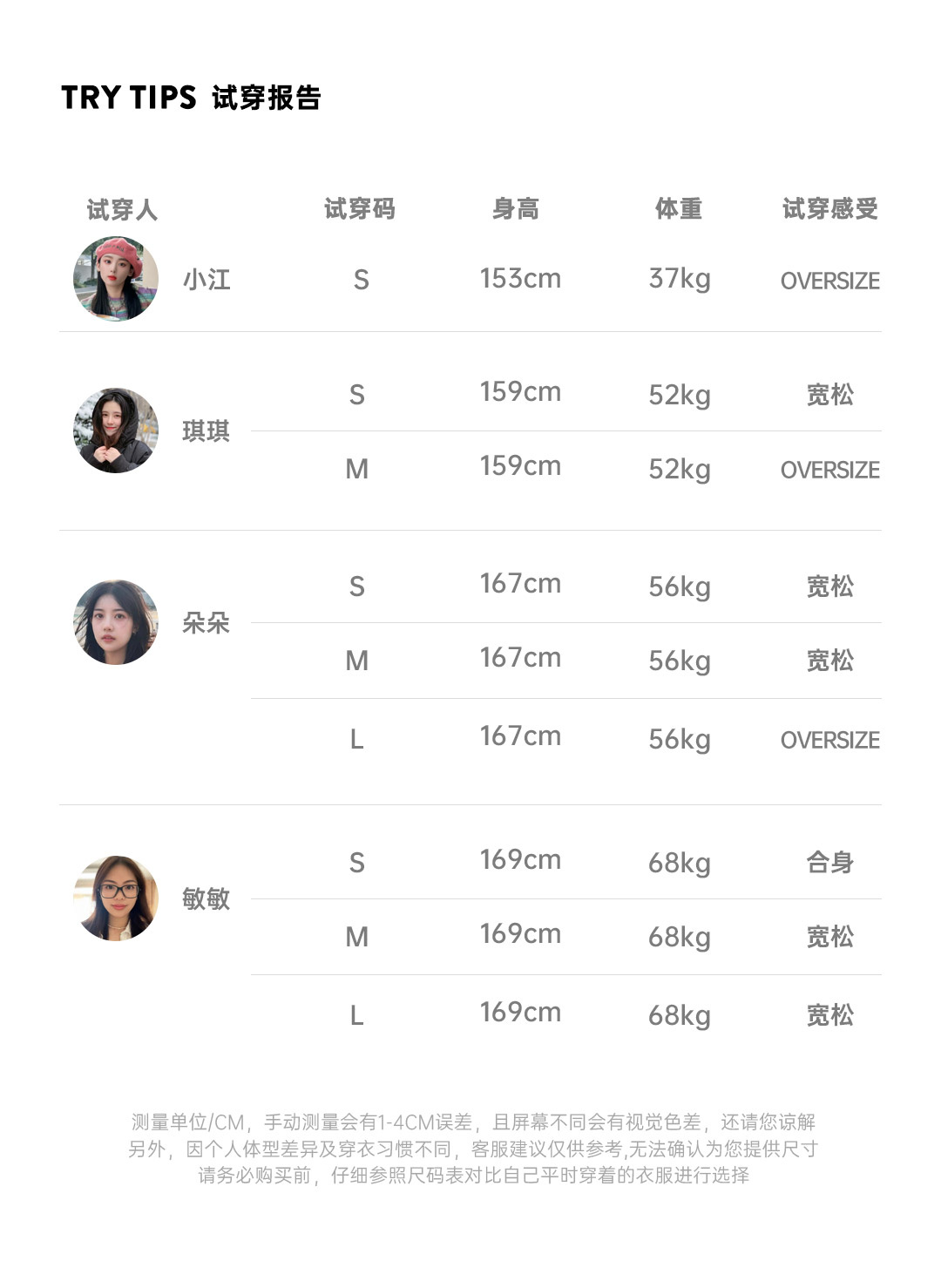This screenshot has height=1288, width=941.
Task: Select the 合身 fit result
Action: [x=829, y=863]
